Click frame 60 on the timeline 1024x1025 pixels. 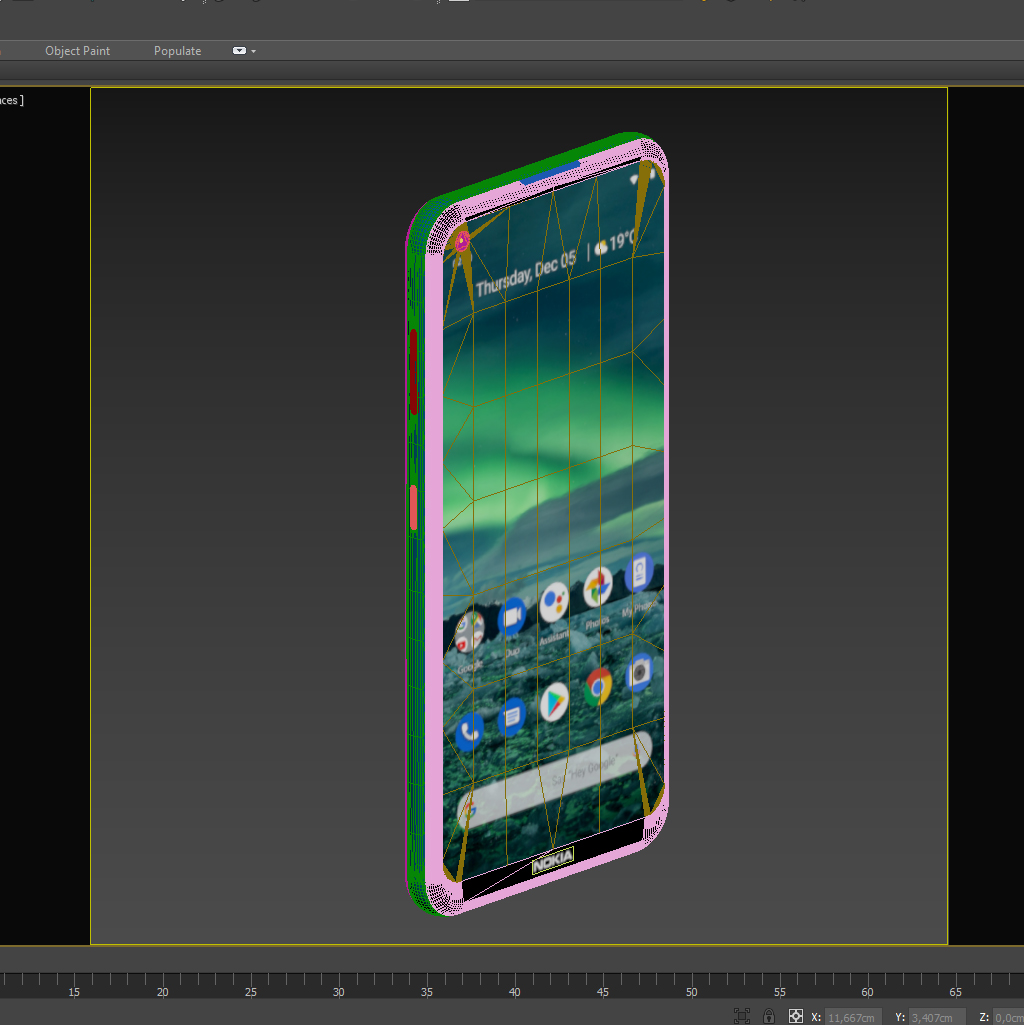tap(867, 991)
